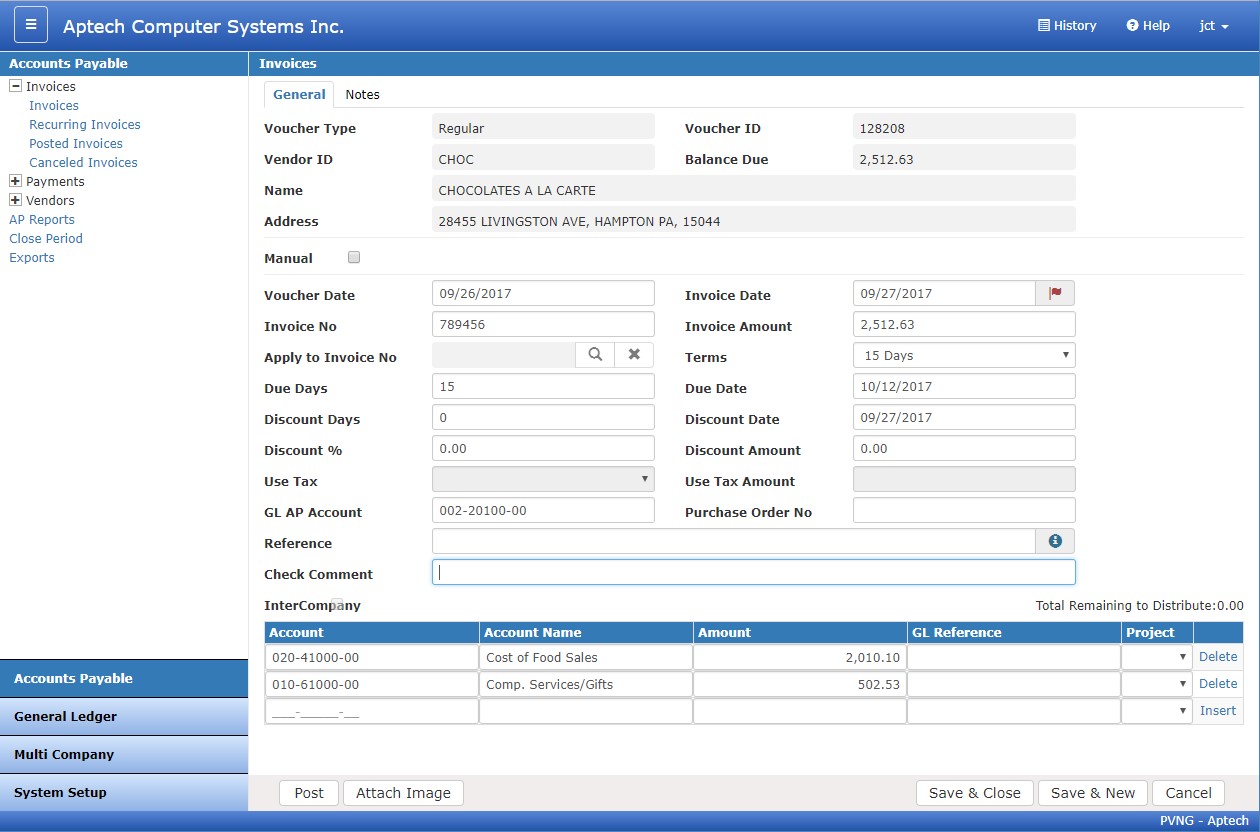Click the red flag icon beside Invoice Date
Image resolution: width=1260 pixels, height=832 pixels.
click(x=1054, y=294)
